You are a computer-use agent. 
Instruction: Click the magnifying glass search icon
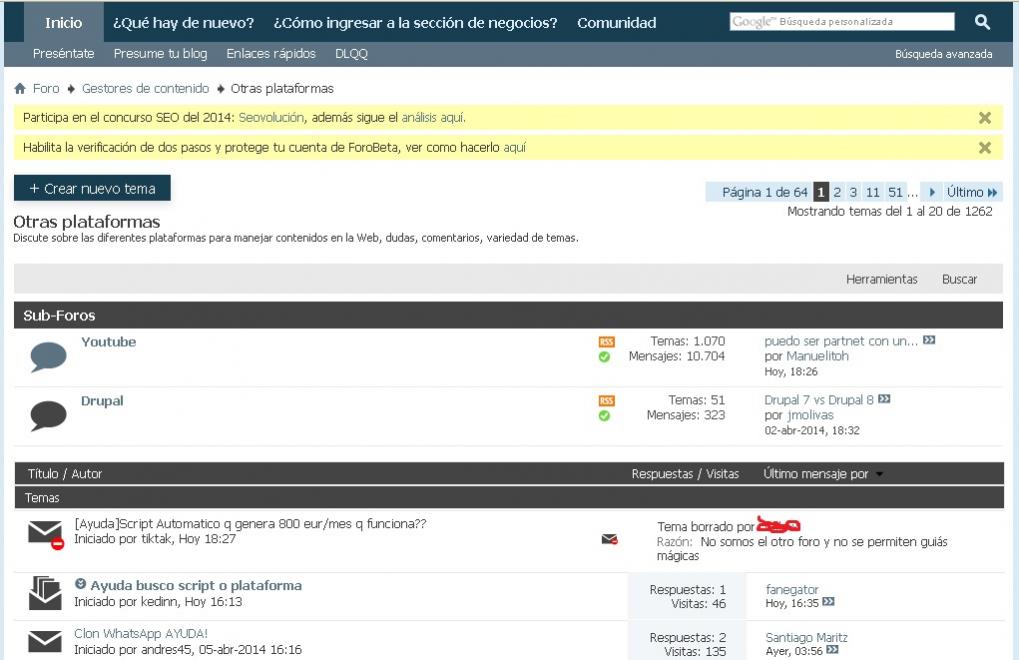coord(981,22)
